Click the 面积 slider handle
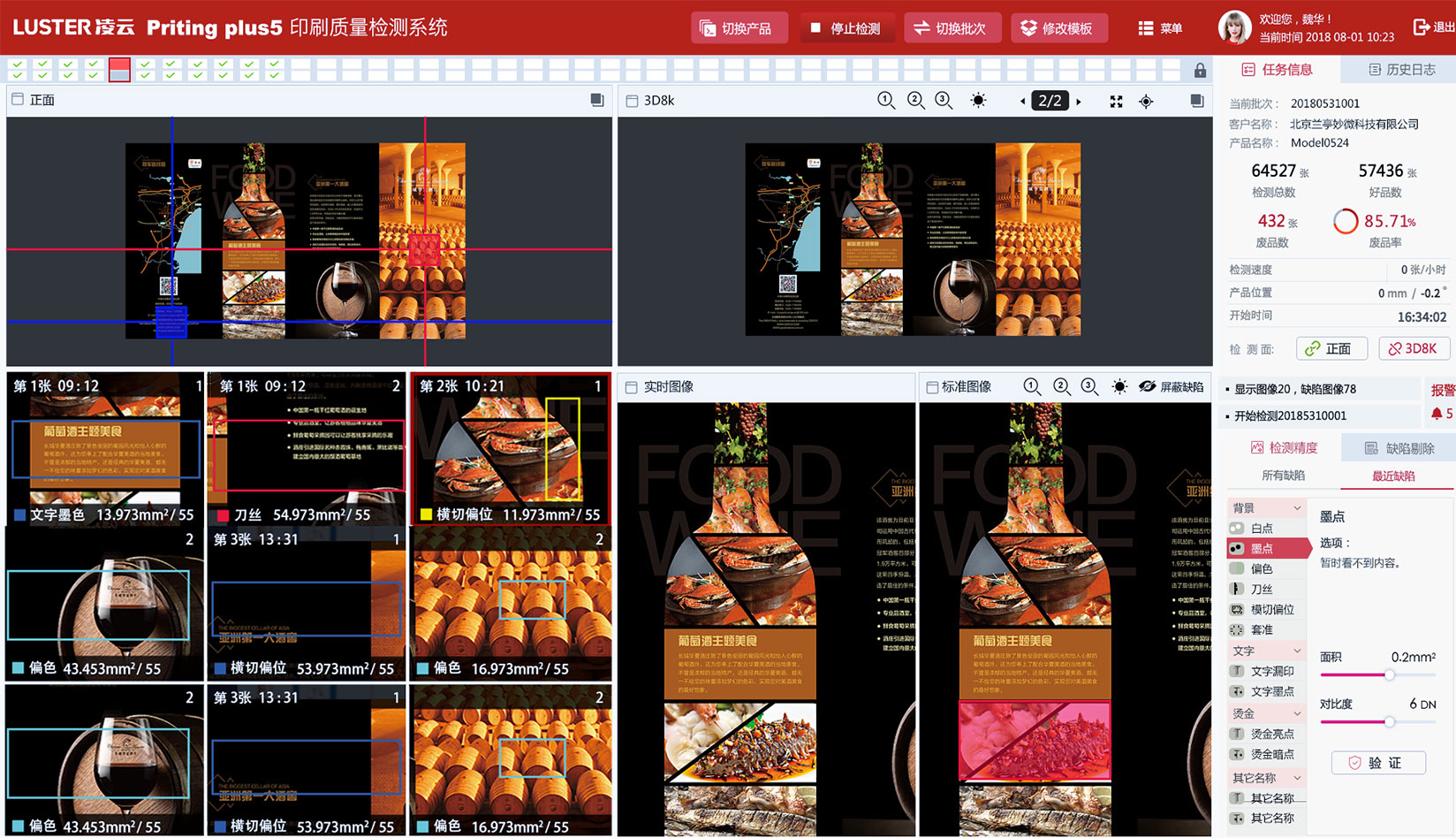 pyautogui.click(x=1390, y=675)
